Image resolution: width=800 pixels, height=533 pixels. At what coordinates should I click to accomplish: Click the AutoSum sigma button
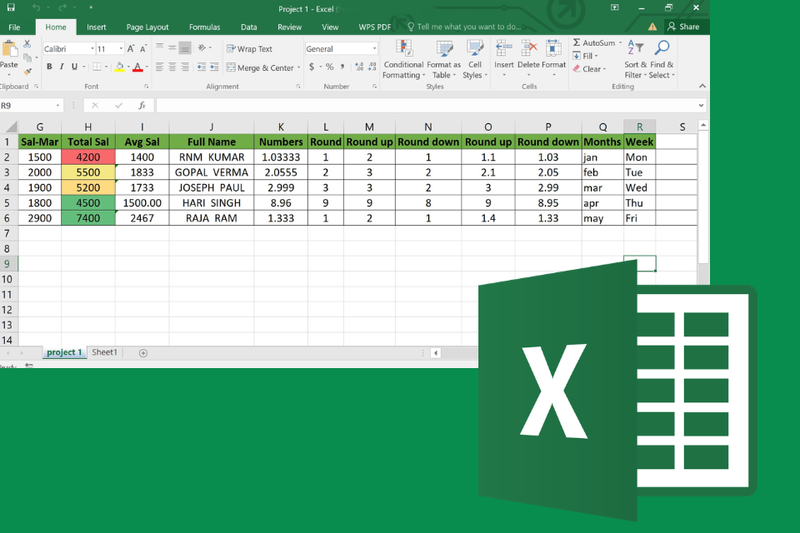[x=594, y=43]
